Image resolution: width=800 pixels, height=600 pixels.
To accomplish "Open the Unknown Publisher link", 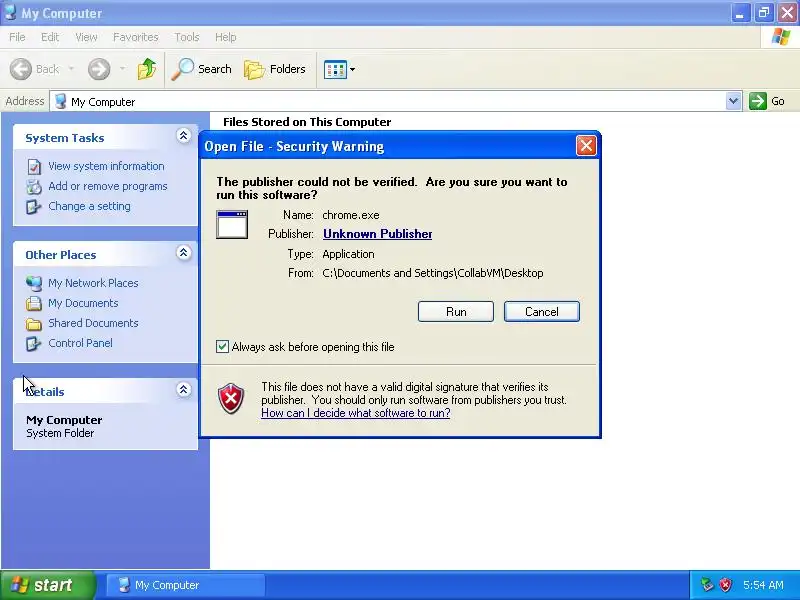I will [378, 234].
